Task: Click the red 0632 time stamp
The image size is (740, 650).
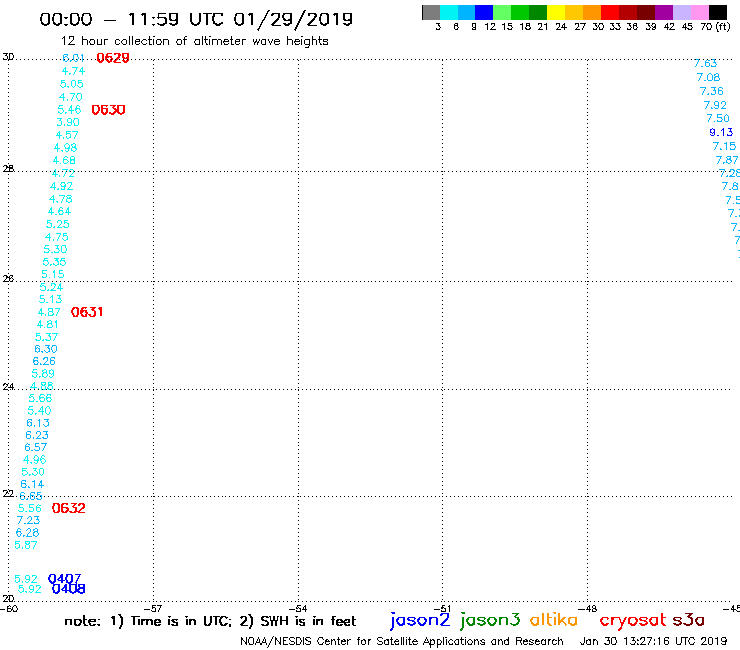Action: coord(68,508)
